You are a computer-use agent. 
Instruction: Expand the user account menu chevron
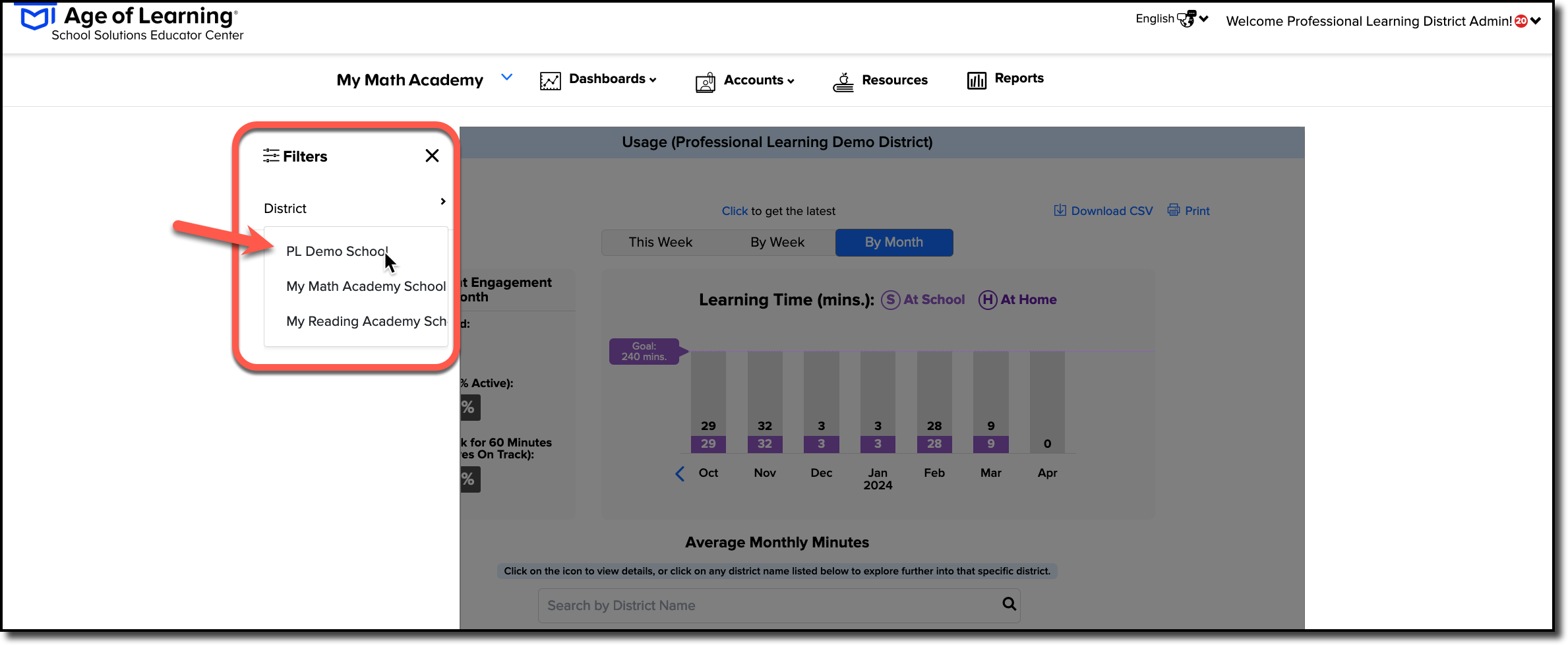(1536, 21)
